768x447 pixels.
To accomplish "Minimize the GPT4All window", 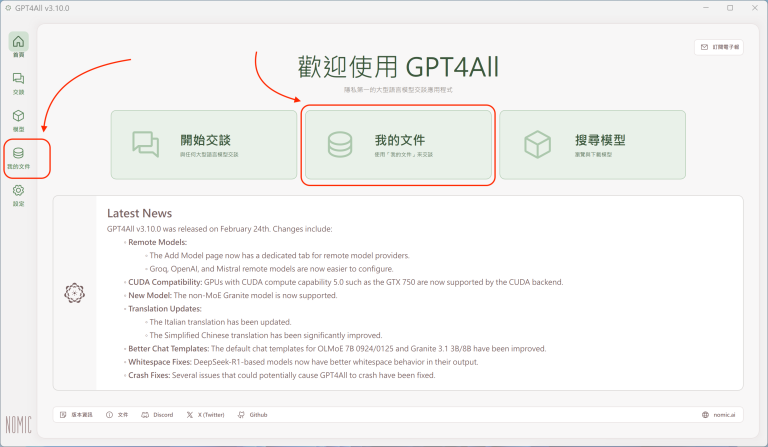I will click(x=701, y=8).
